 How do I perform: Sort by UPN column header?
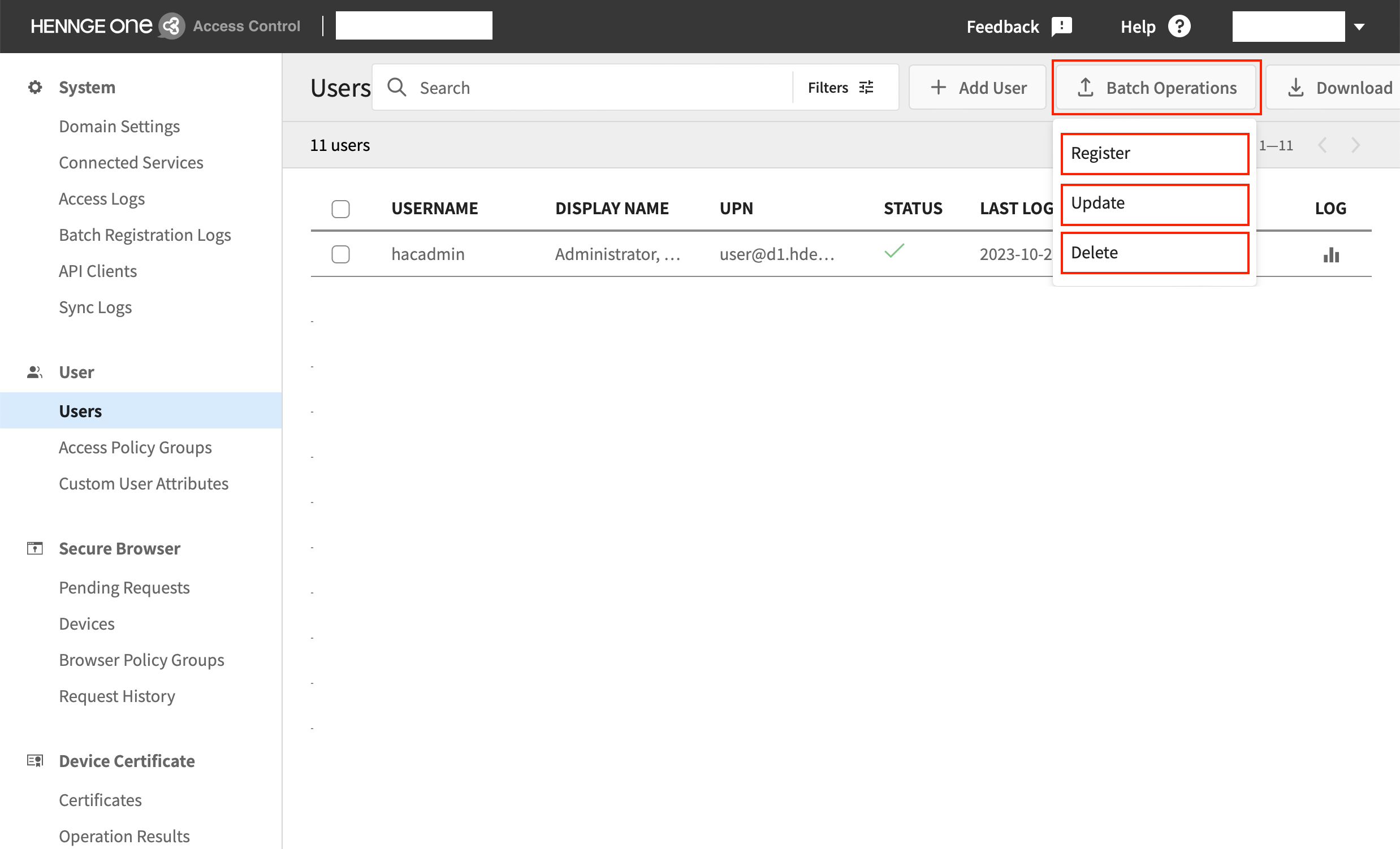click(736, 209)
